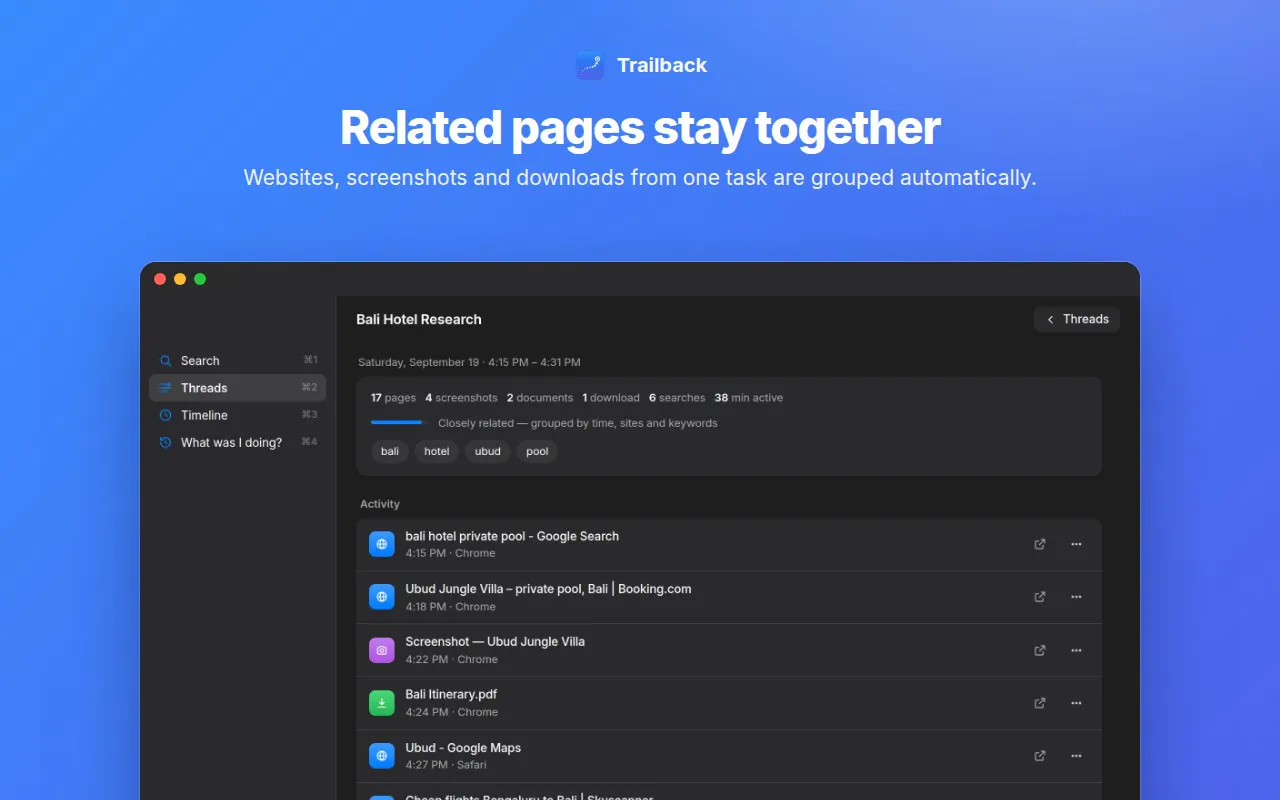Open Screenshot — Ubud Jungle Villa externally

[1040, 650]
